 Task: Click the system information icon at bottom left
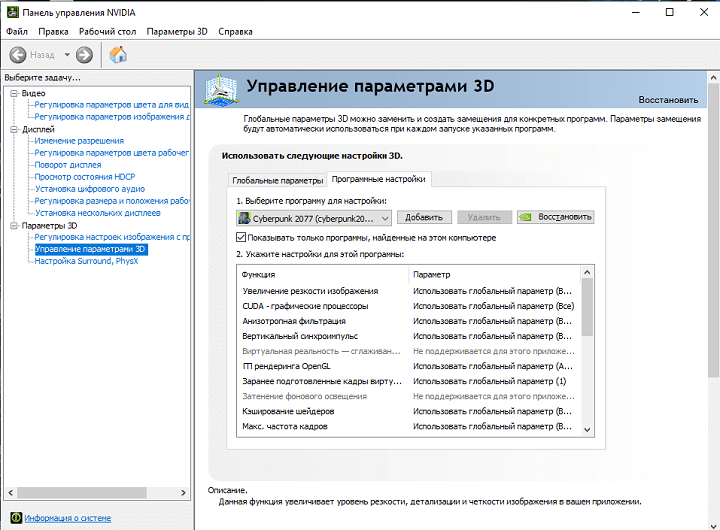point(14,518)
